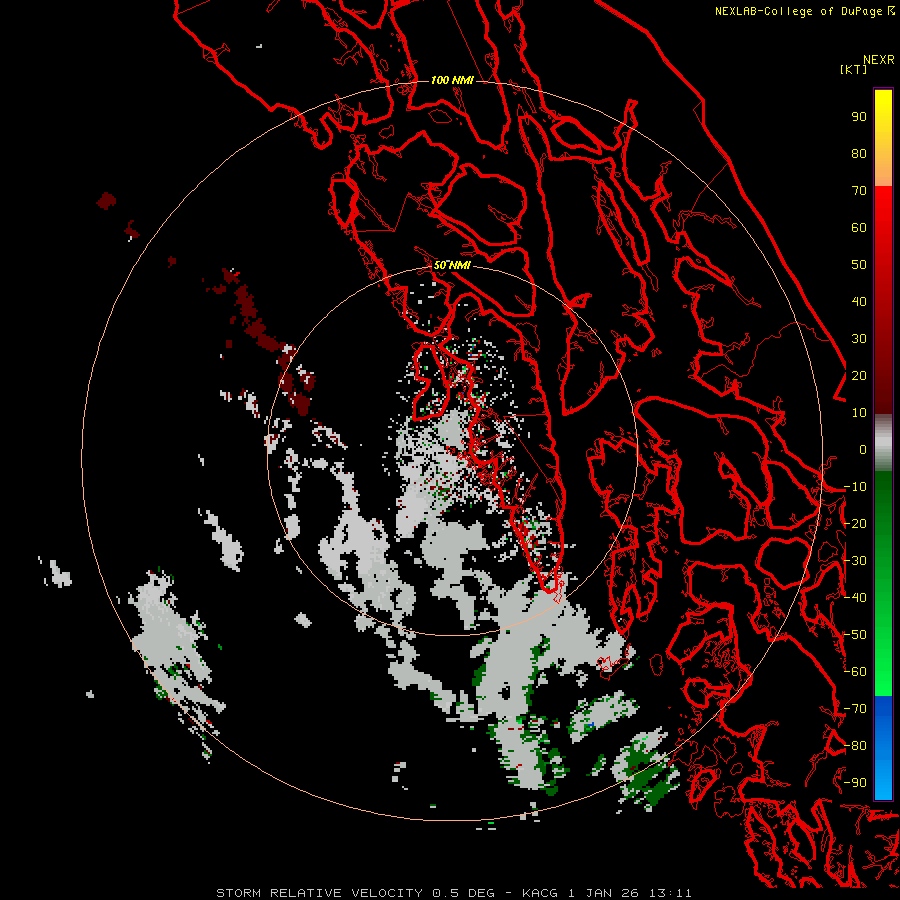Click the Storm Relative Velocity caption at the bottom

pyautogui.click(x=454, y=893)
